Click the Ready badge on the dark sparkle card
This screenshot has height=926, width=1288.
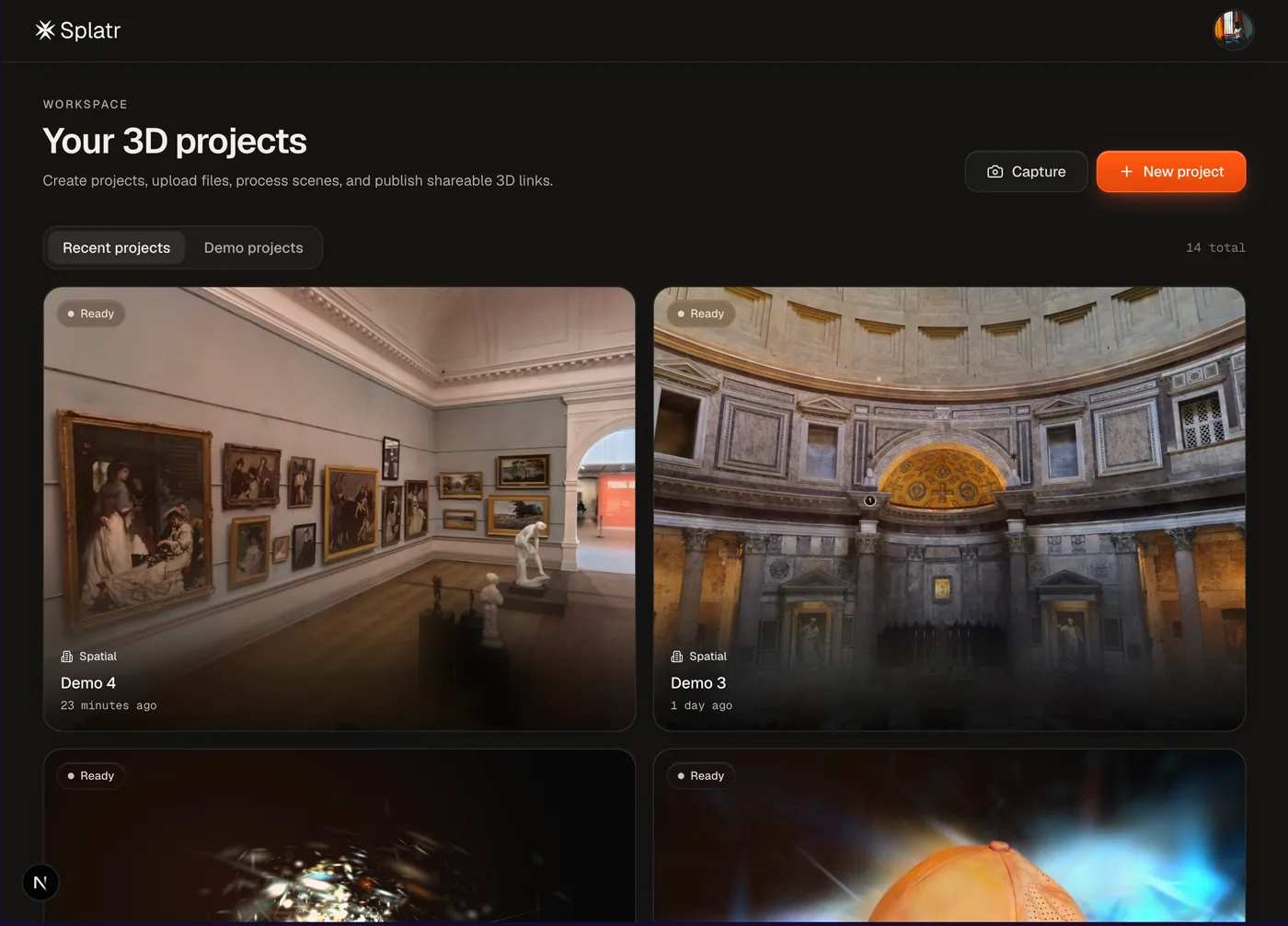pyautogui.click(x=91, y=776)
